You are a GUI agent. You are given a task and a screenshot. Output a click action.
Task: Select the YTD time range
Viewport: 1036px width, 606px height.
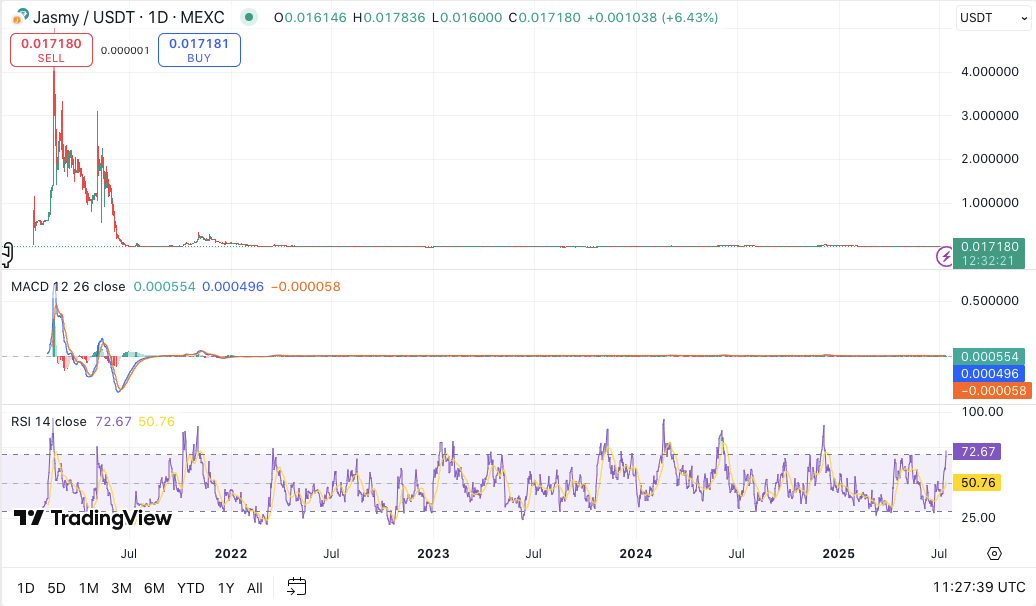[191, 587]
